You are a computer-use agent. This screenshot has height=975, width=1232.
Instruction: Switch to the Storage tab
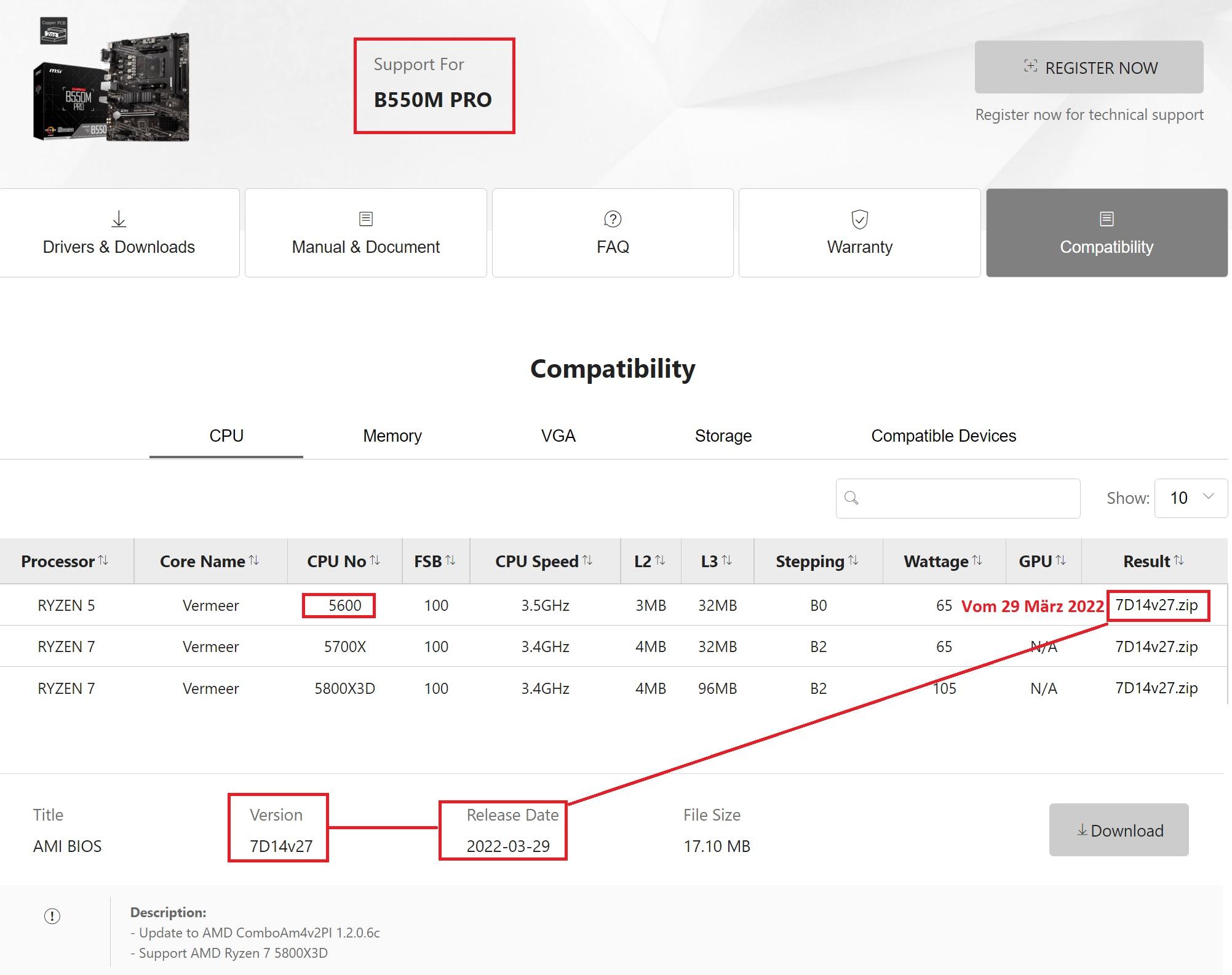click(x=723, y=436)
